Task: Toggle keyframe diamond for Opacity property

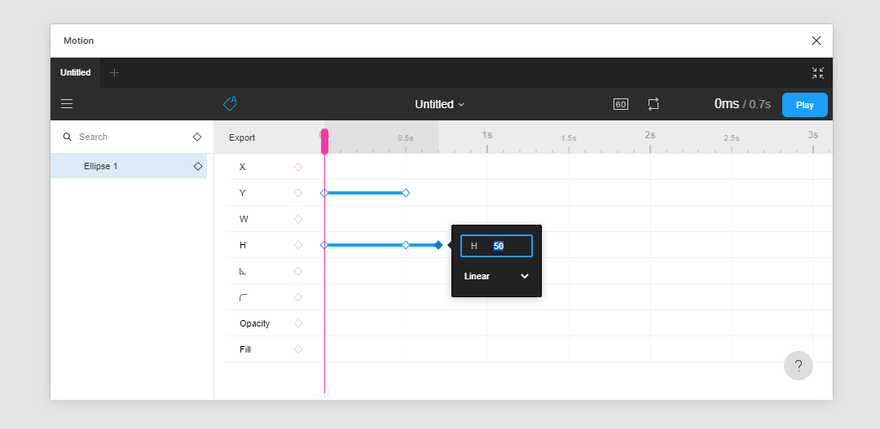Action: [x=298, y=323]
